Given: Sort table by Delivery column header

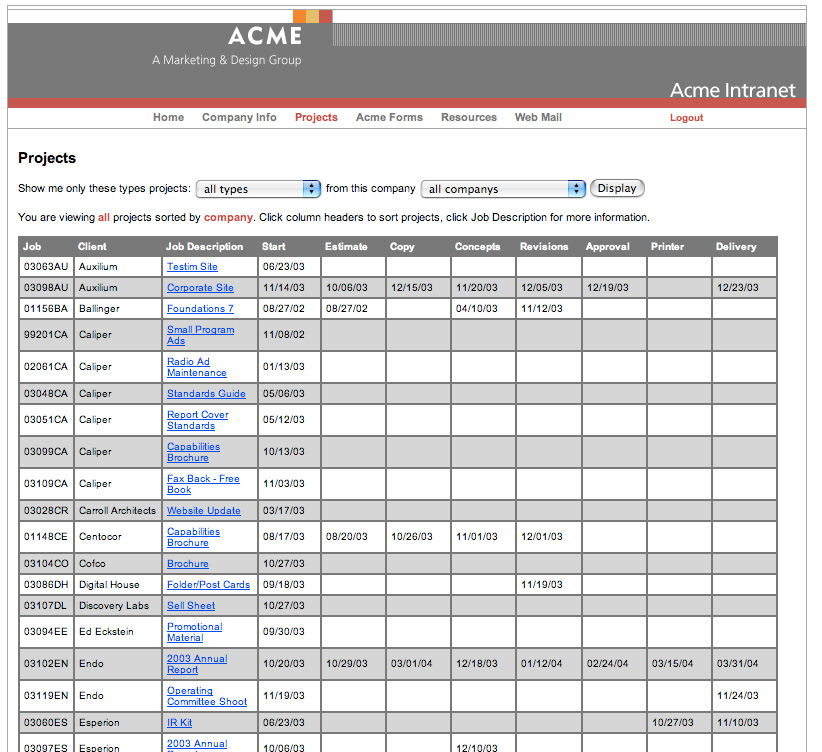Looking at the screenshot, I should pos(736,247).
